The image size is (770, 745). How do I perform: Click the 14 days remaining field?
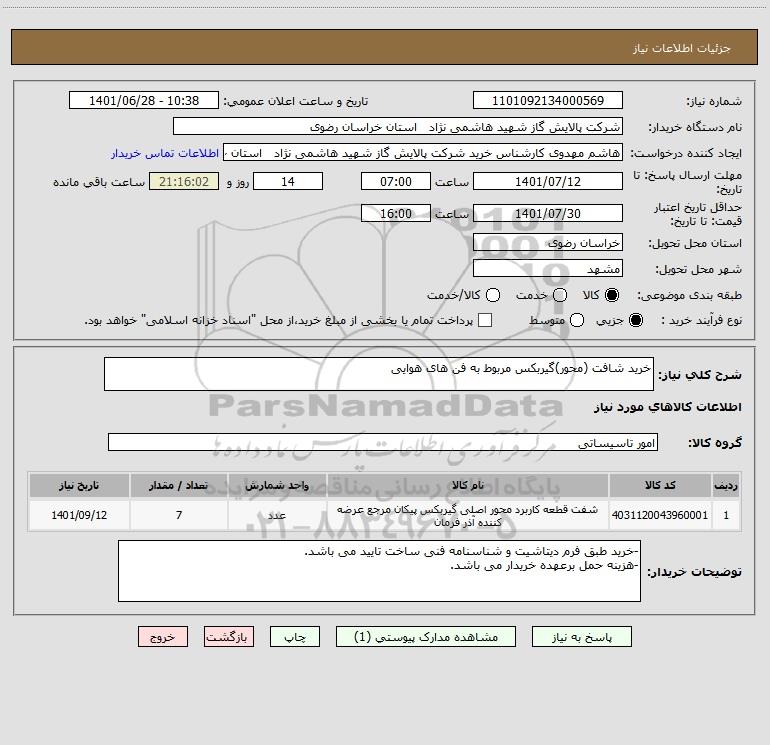pyautogui.click(x=288, y=181)
